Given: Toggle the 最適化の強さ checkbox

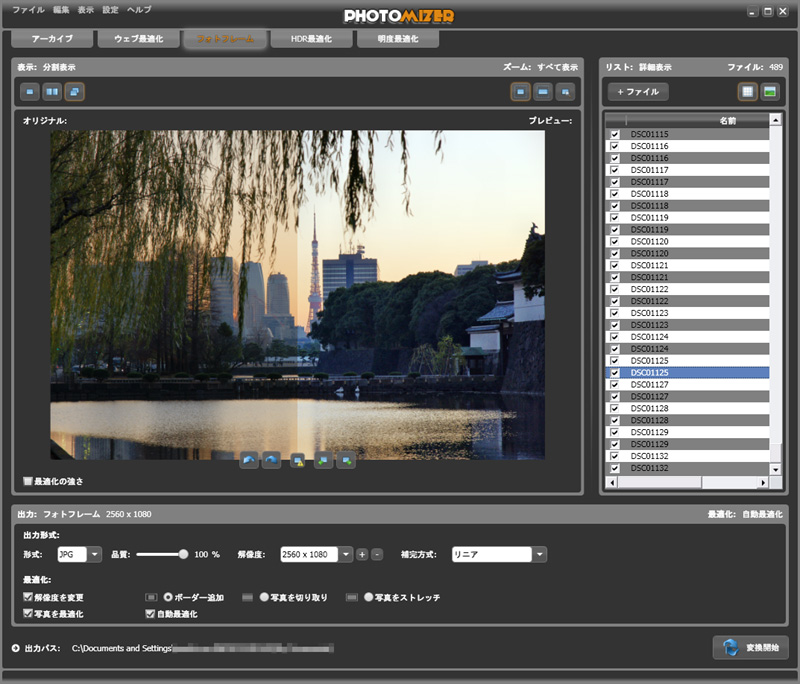Looking at the screenshot, I should click(x=28, y=481).
